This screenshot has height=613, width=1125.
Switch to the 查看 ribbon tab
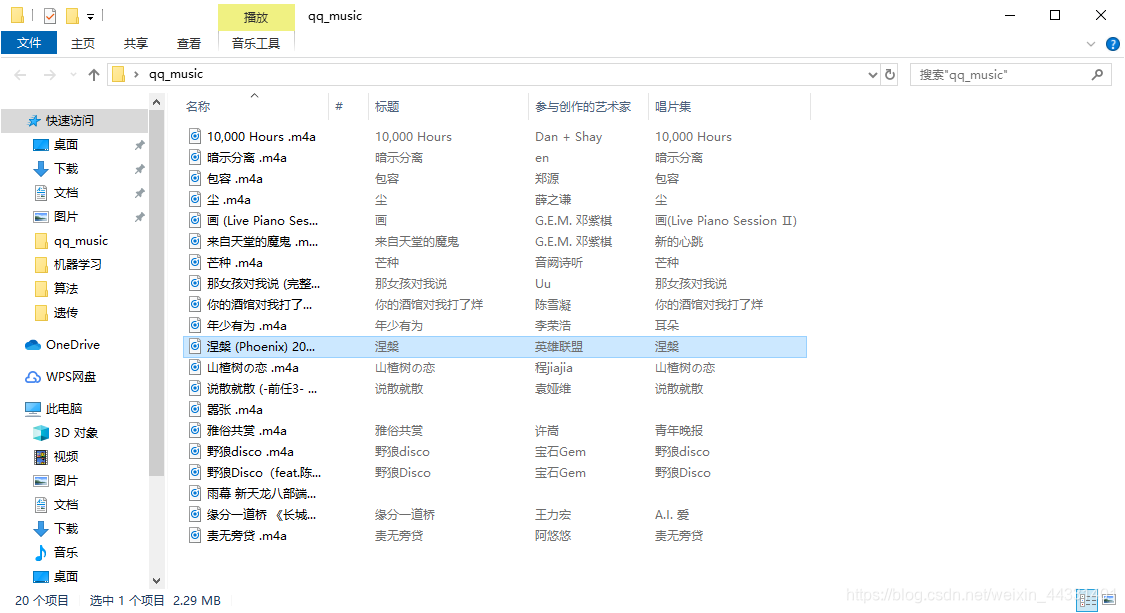click(189, 43)
